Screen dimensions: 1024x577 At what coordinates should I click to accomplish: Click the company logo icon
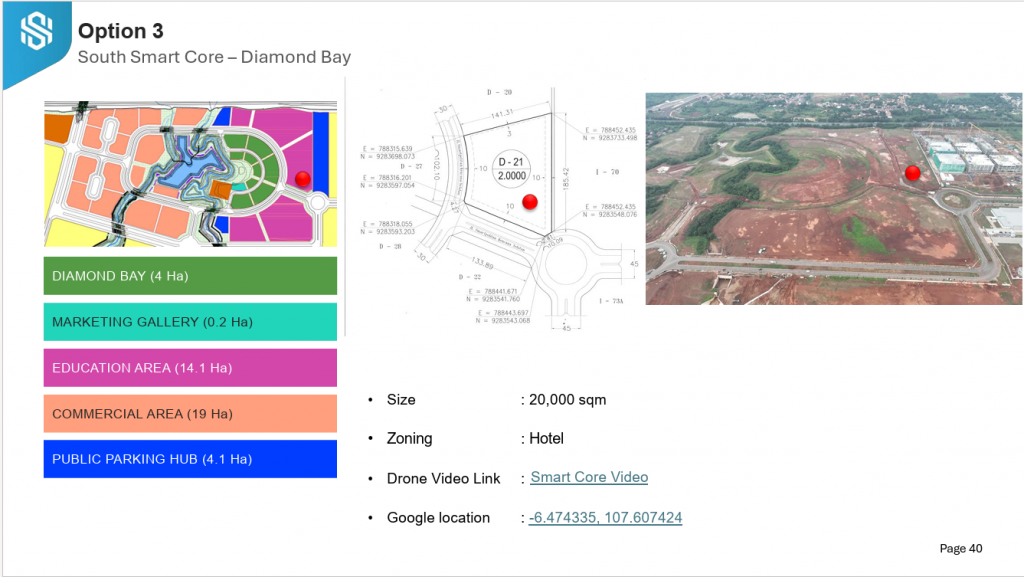(x=37, y=31)
